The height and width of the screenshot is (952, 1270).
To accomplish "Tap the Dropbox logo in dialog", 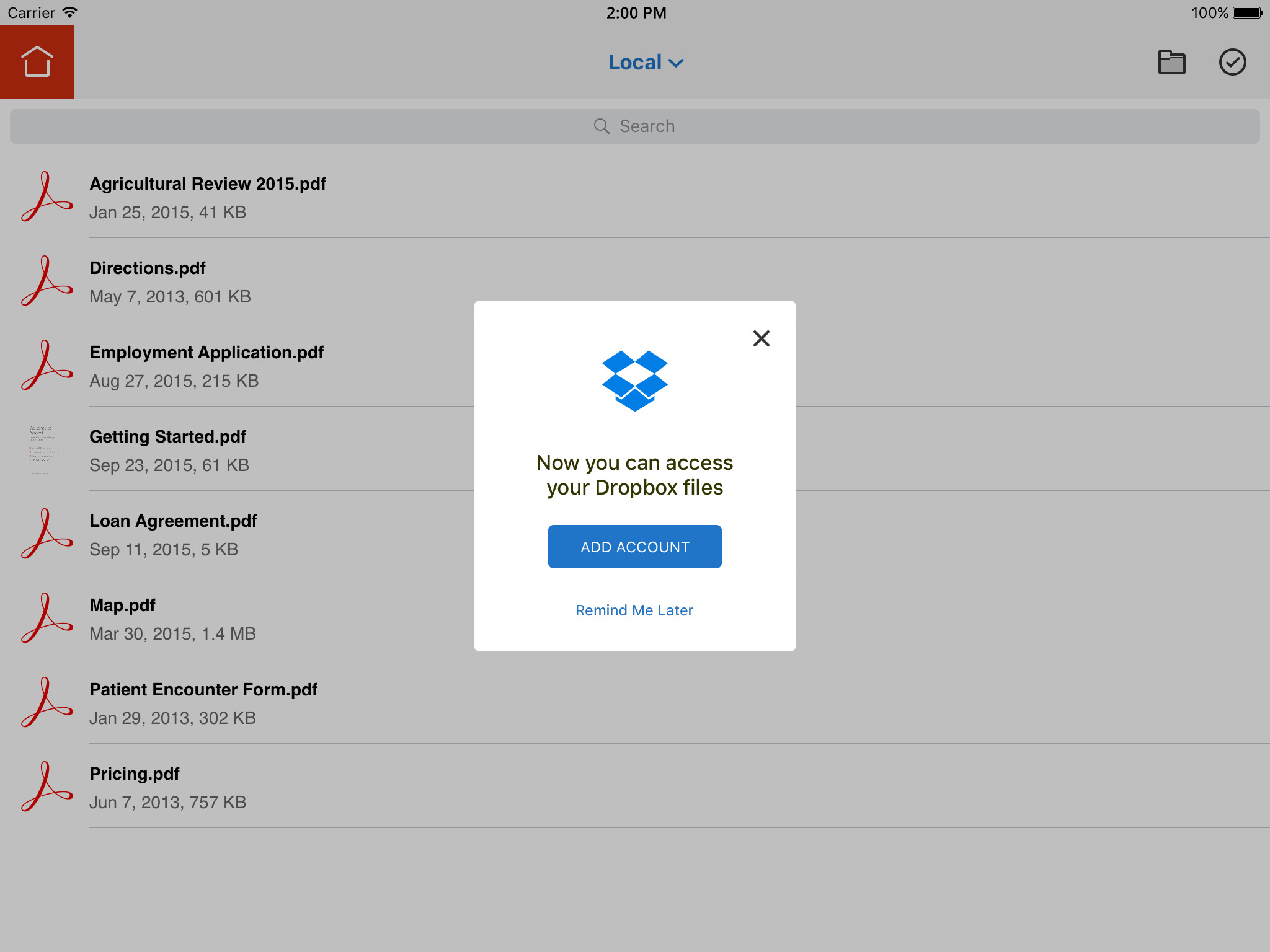I will click(x=634, y=381).
